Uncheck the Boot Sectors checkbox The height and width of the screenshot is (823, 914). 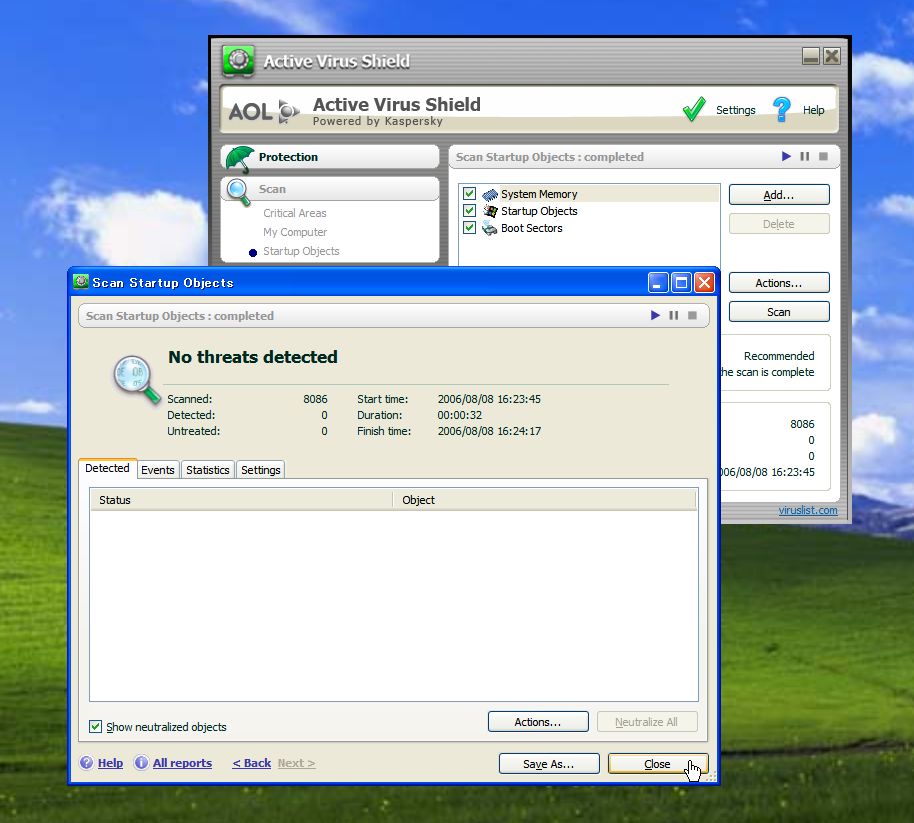[469, 227]
